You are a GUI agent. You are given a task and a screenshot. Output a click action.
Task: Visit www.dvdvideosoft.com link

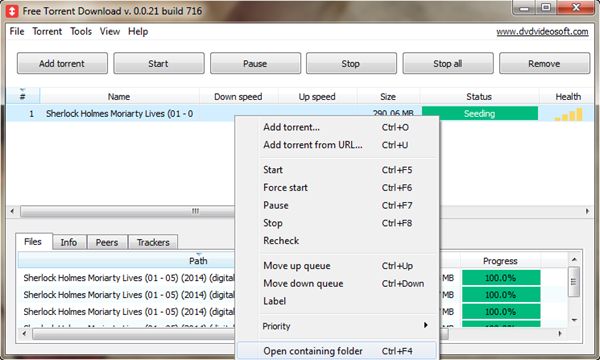(x=542, y=32)
